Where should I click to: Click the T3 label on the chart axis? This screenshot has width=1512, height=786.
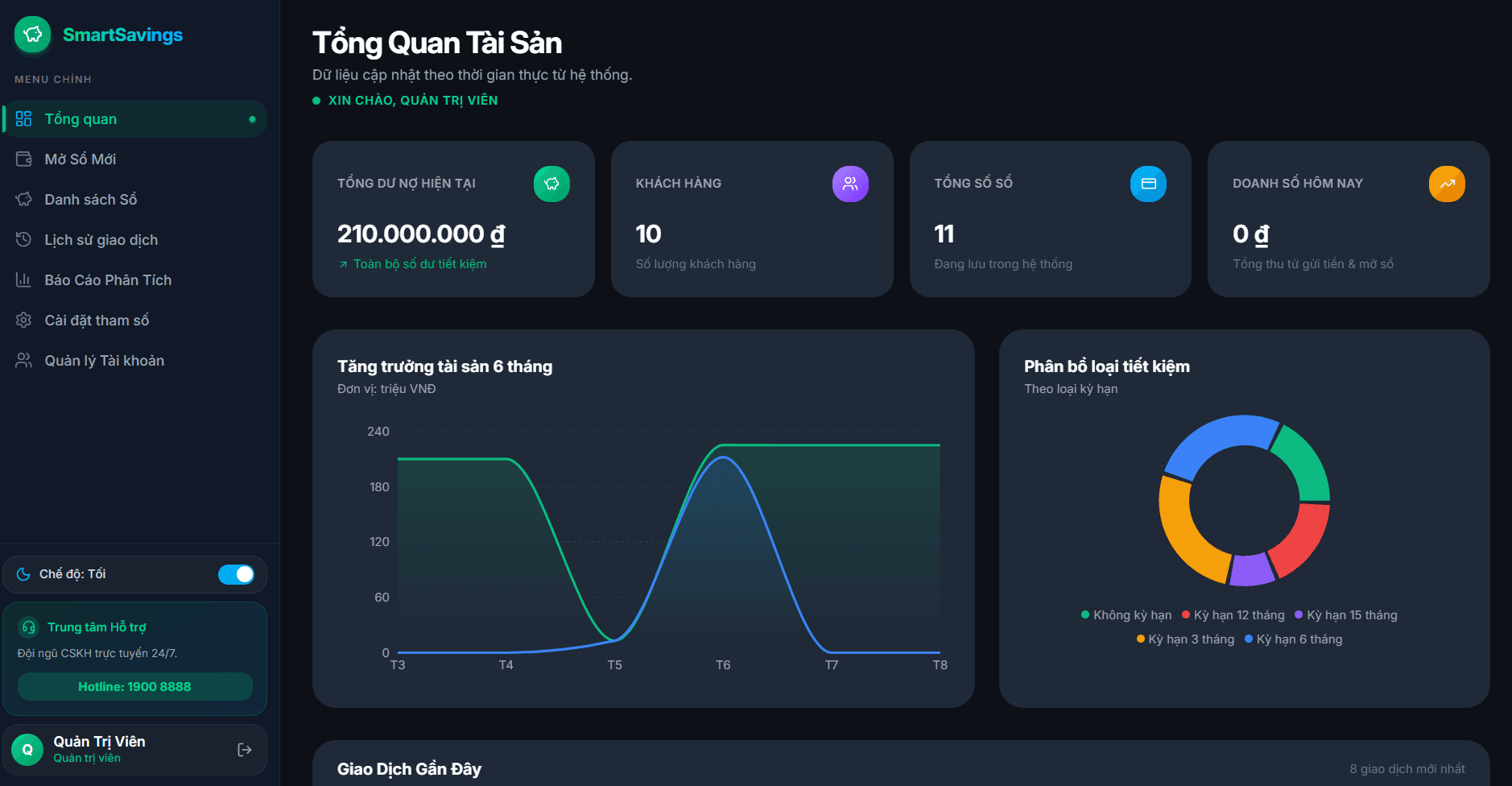click(398, 665)
